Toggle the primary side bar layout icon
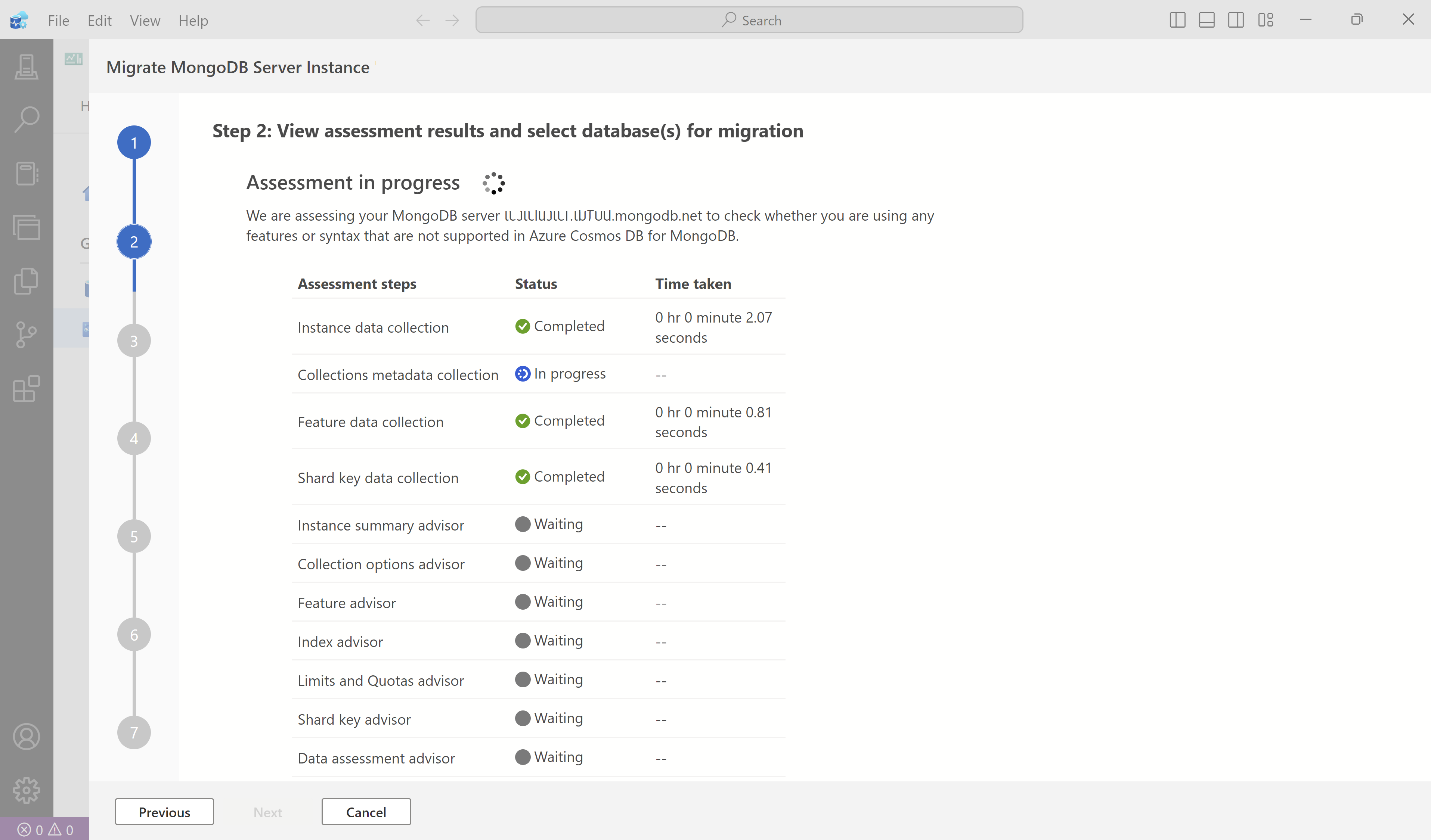This screenshot has height=840, width=1431. [x=1177, y=21]
